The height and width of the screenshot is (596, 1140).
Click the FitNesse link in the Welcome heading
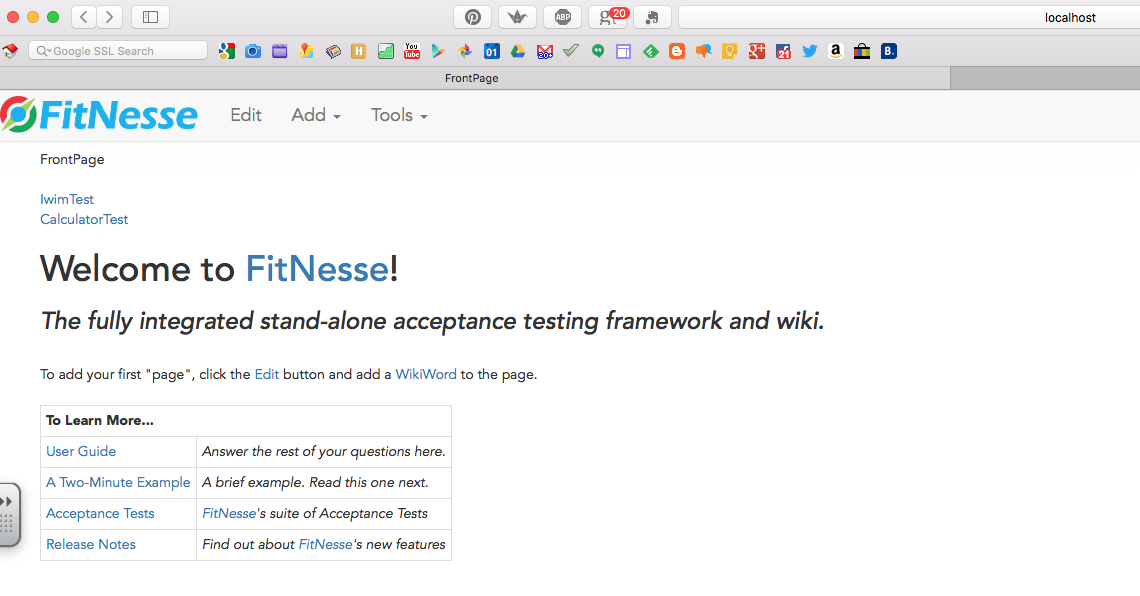(x=317, y=269)
